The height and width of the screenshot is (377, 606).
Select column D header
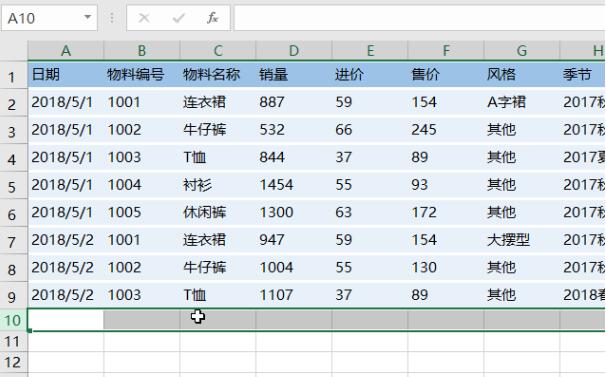[x=294, y=51]
